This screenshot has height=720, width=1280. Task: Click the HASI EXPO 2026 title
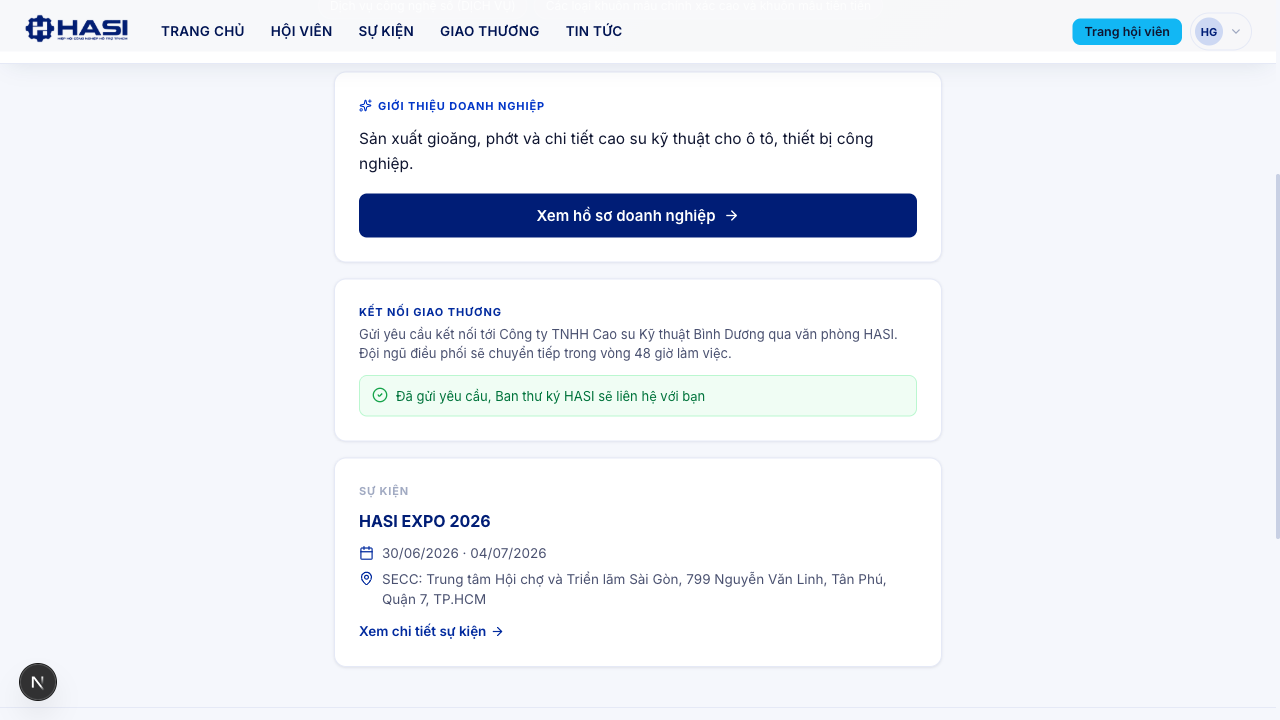(425, 521)
